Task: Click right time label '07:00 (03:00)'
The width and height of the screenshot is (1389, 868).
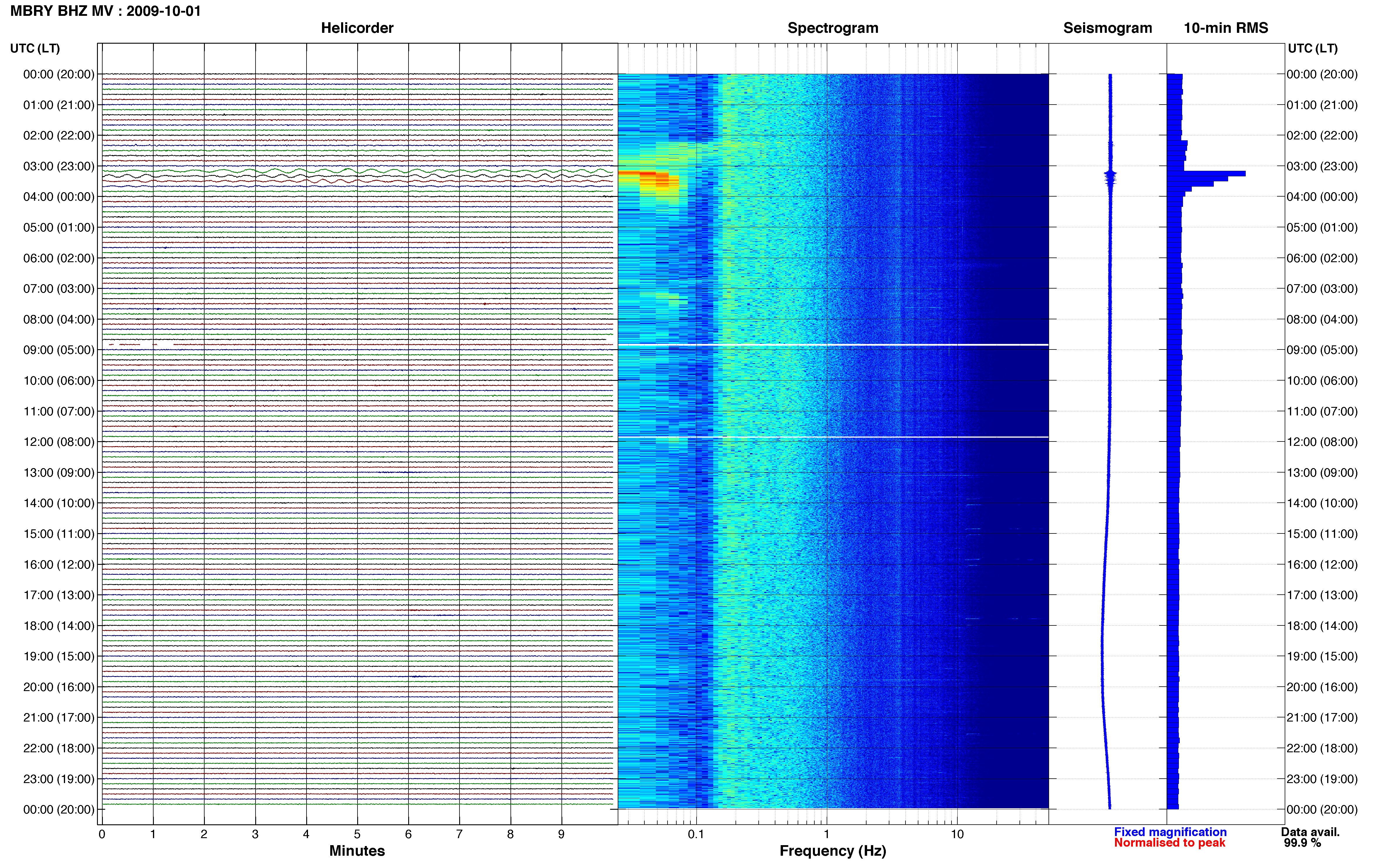Action: (x=1322, y=289)
